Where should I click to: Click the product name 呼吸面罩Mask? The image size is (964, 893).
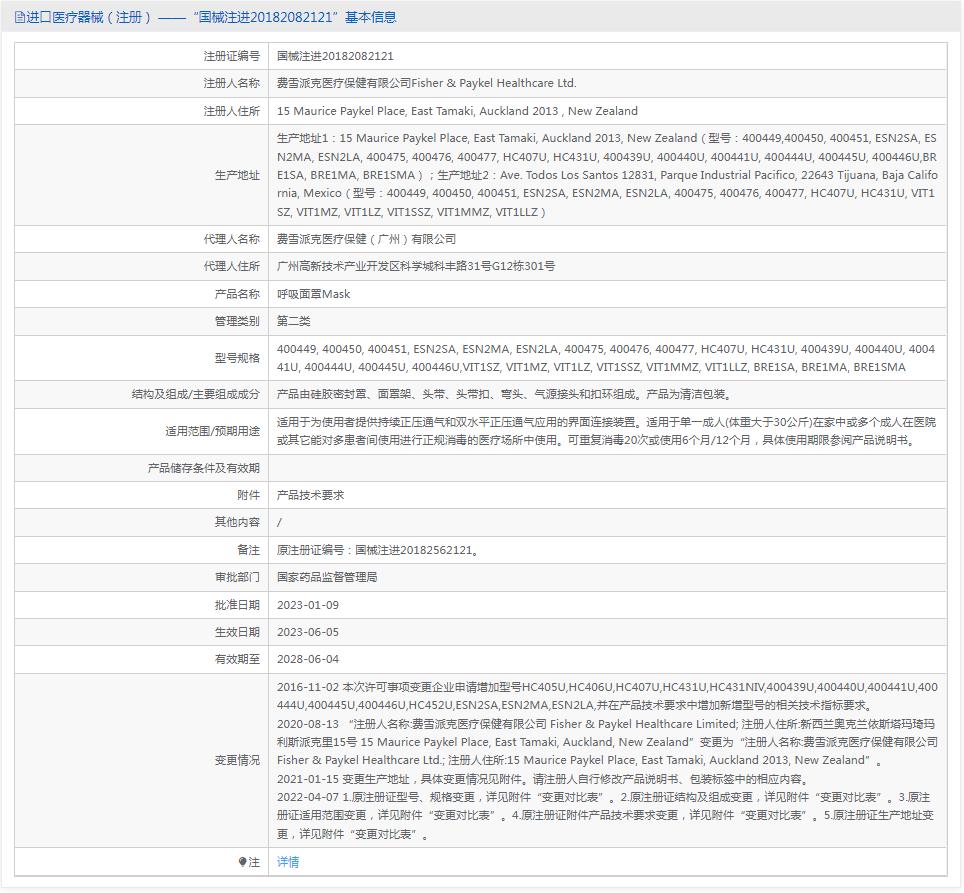(313, 294)
